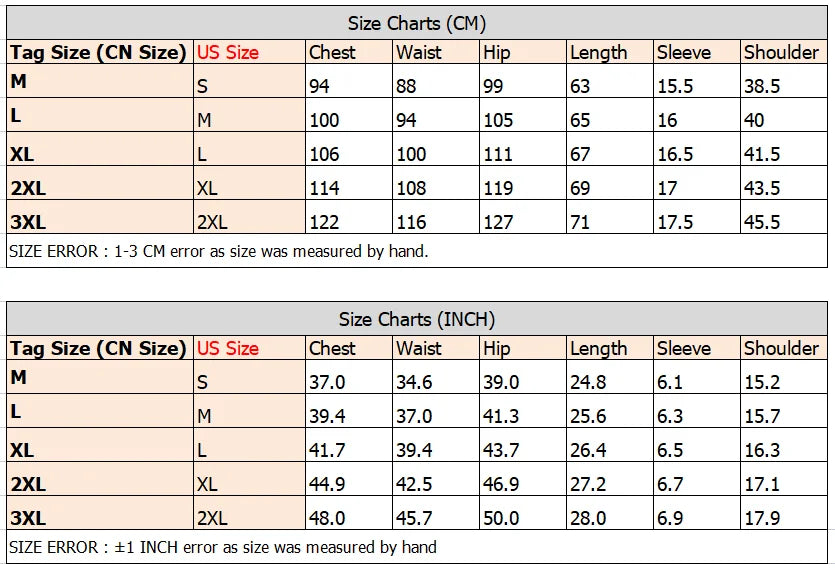Select the "Chest" header in the INCH chart
This screenshot has width=835, height=571.
(332, 349)
